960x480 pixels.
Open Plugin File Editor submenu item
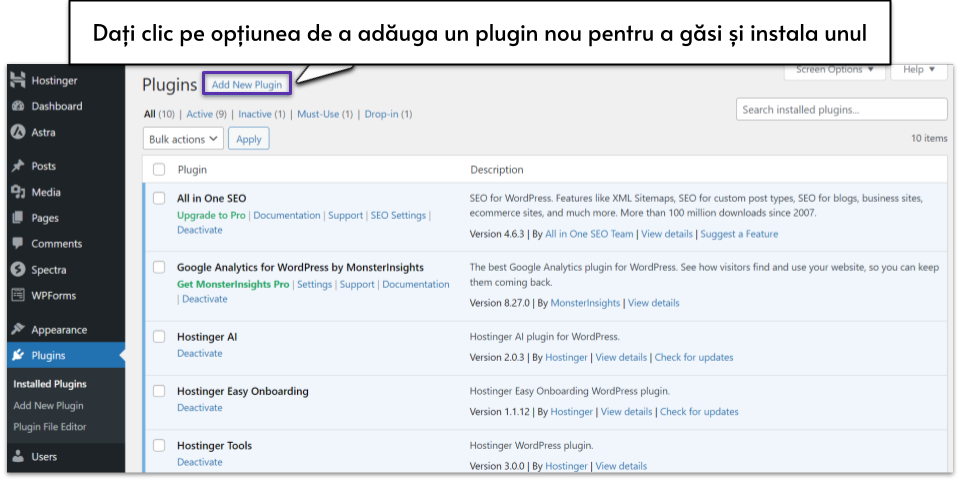click(50, 427)
